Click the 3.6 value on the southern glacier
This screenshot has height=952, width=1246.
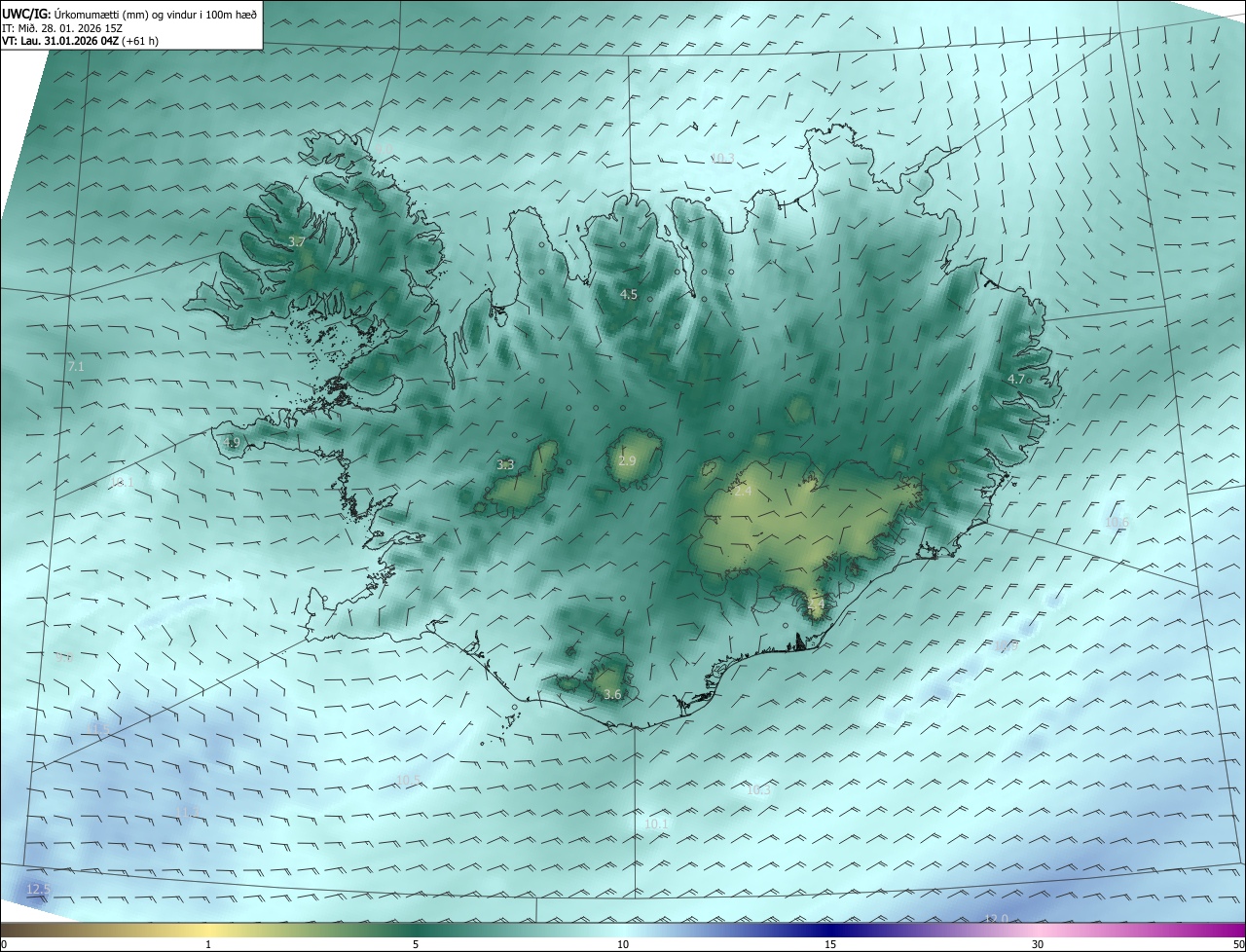pos(612,695)
